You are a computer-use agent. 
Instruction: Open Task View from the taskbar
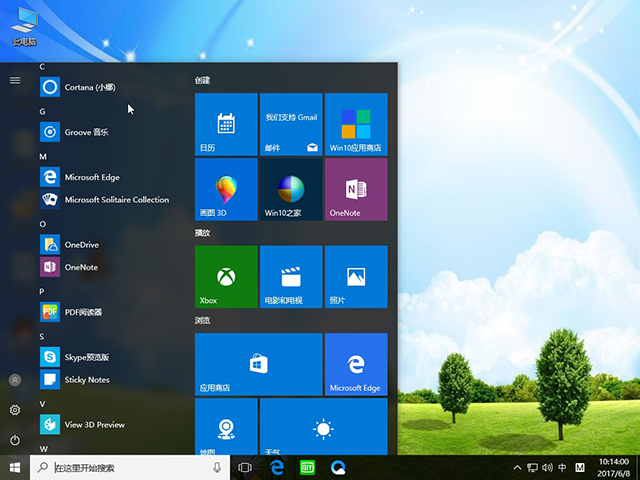click(245, 467)
